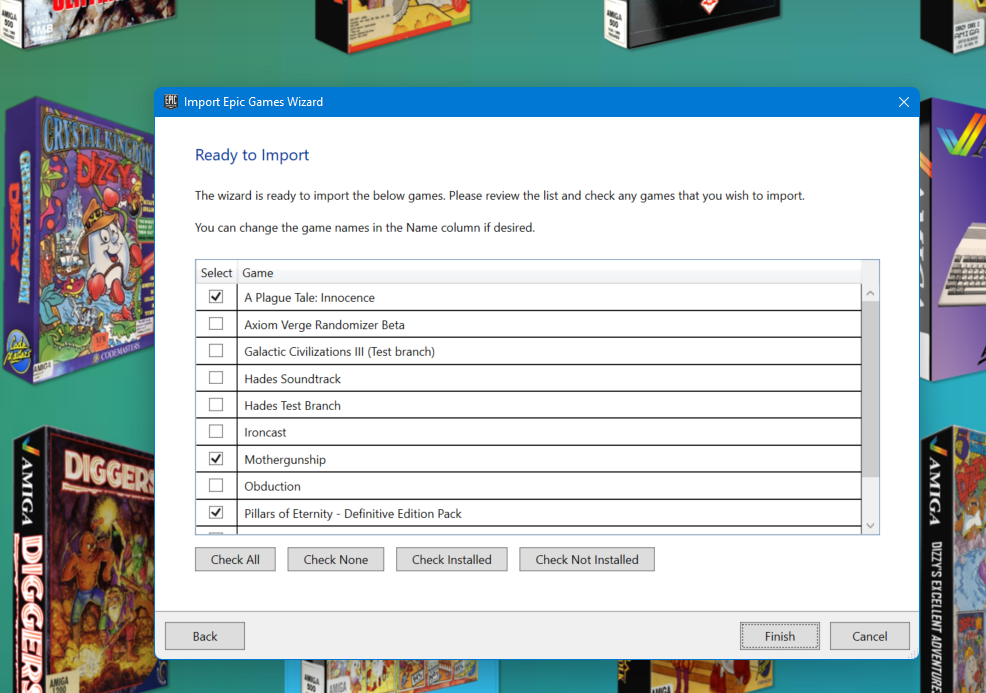Click the list scroll up arrow
The height and width of the screenshot is (693, 986).
(x=870, y=293)
